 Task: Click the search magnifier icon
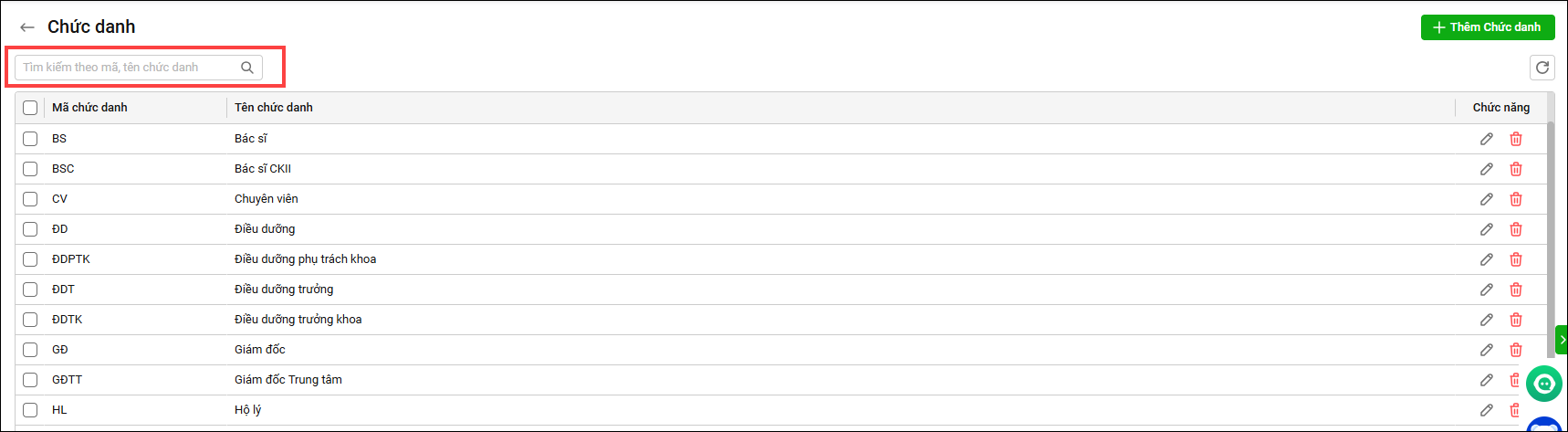point(247,68)
